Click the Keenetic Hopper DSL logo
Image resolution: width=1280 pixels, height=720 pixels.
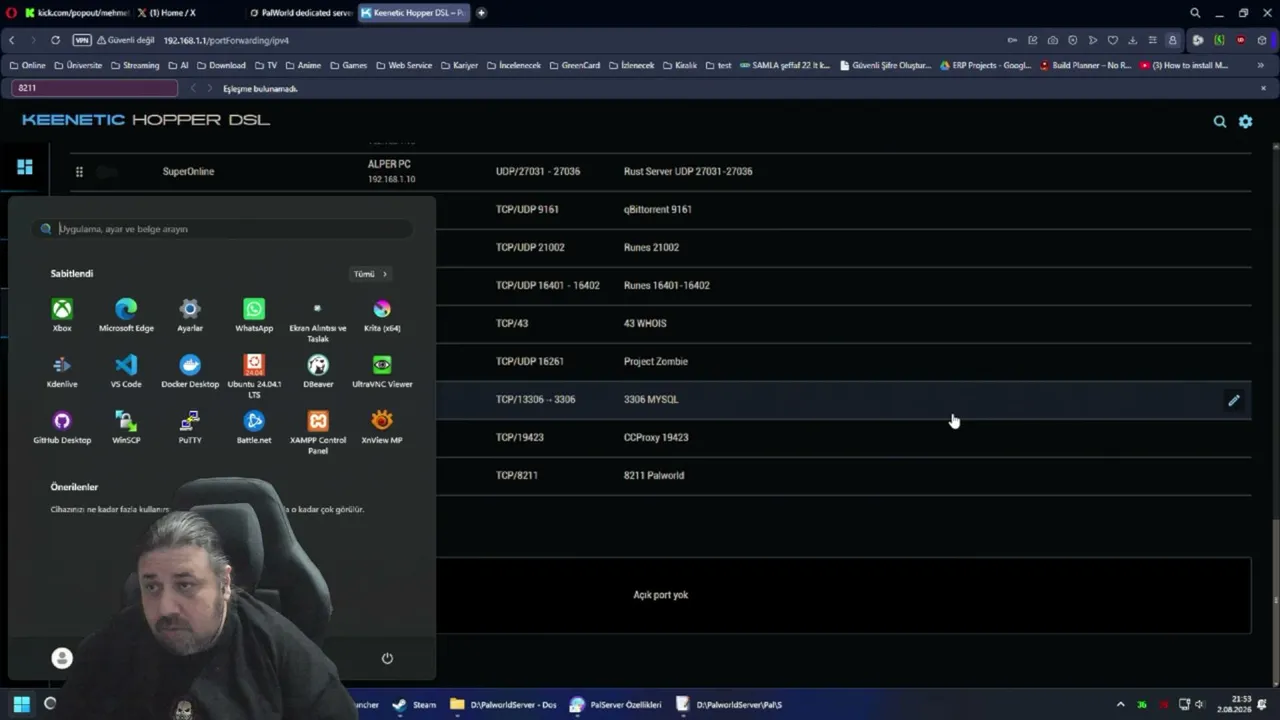(x=146, y=120)
